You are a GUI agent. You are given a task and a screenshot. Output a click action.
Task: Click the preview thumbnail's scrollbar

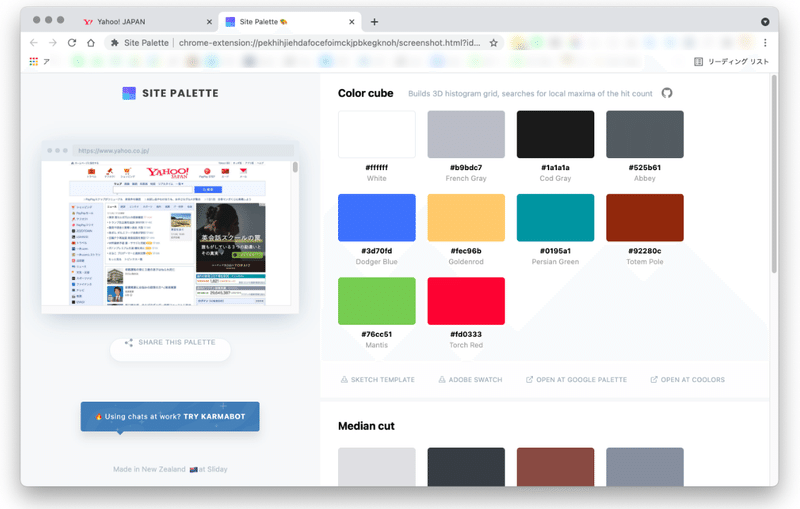[295, 167]
